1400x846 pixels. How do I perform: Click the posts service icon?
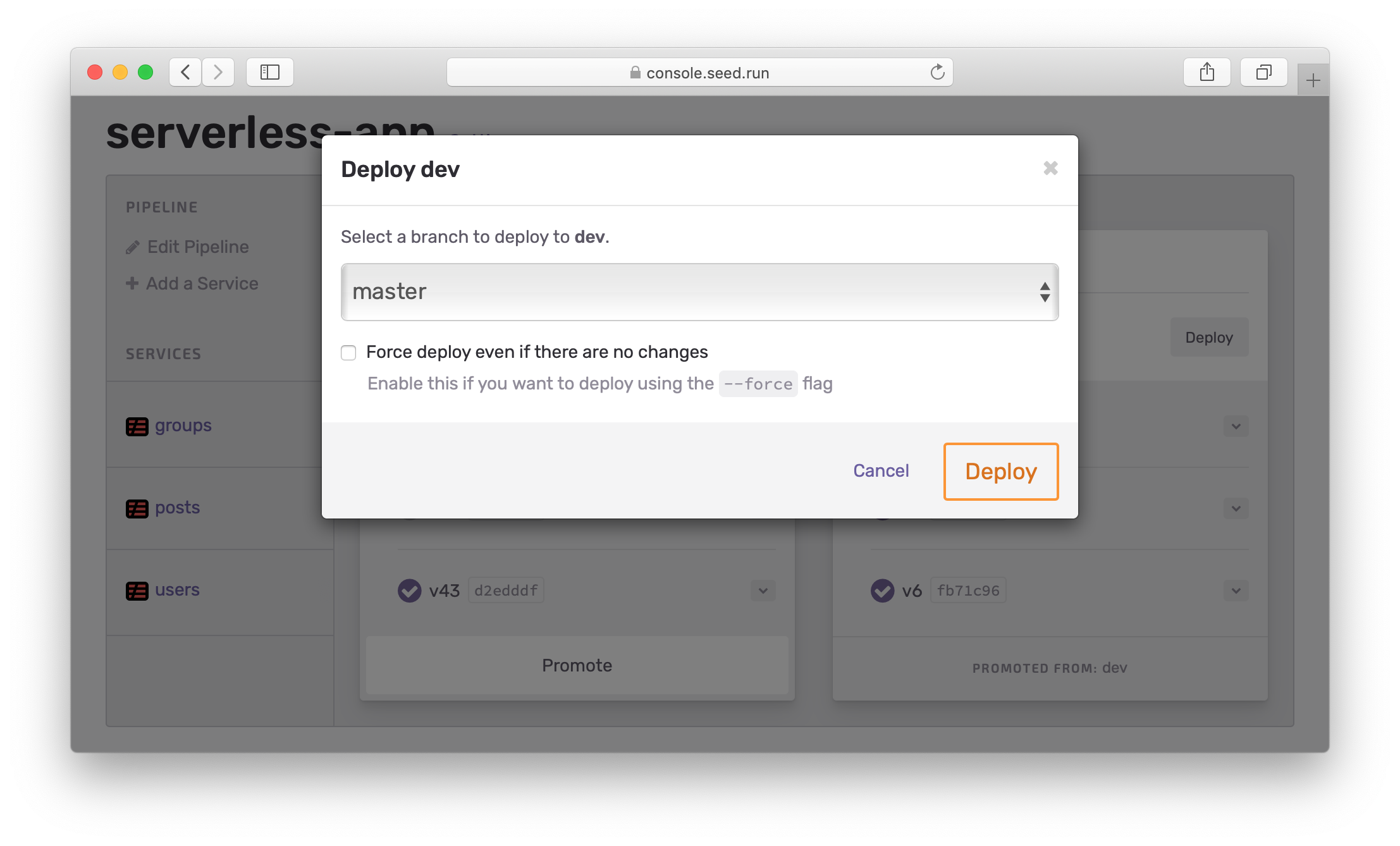[x=137, y=507]
